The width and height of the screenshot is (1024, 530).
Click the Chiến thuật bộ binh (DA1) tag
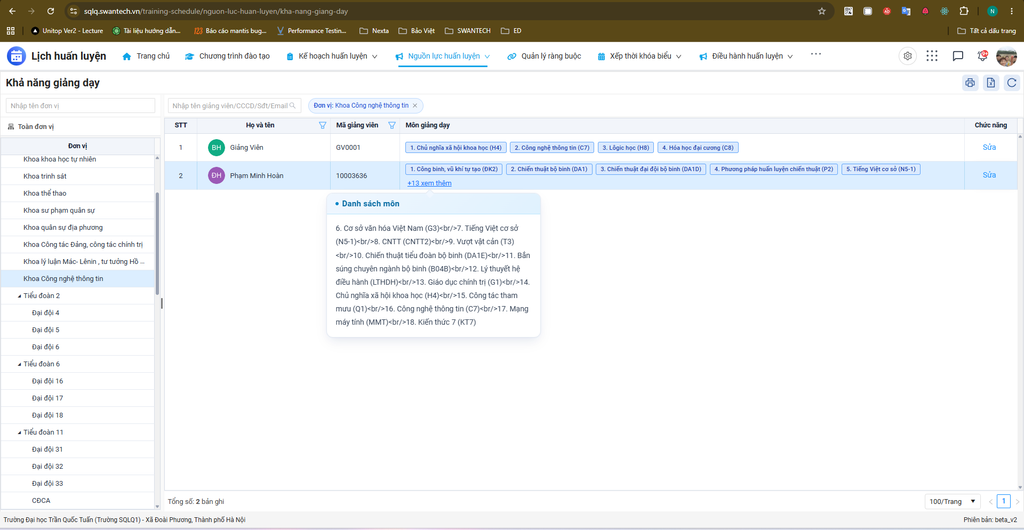549,169
